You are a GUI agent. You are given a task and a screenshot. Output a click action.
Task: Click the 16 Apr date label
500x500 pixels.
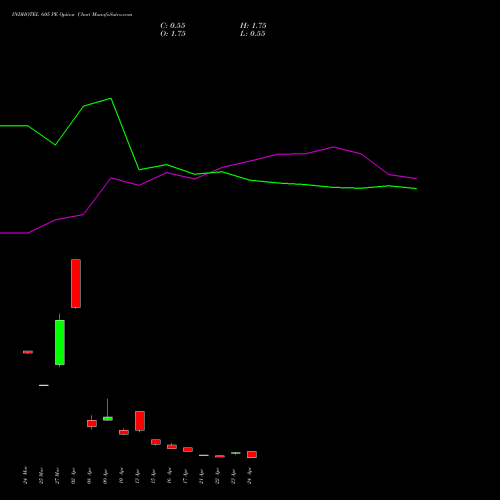pyautogui.click(x=169, y=476)
